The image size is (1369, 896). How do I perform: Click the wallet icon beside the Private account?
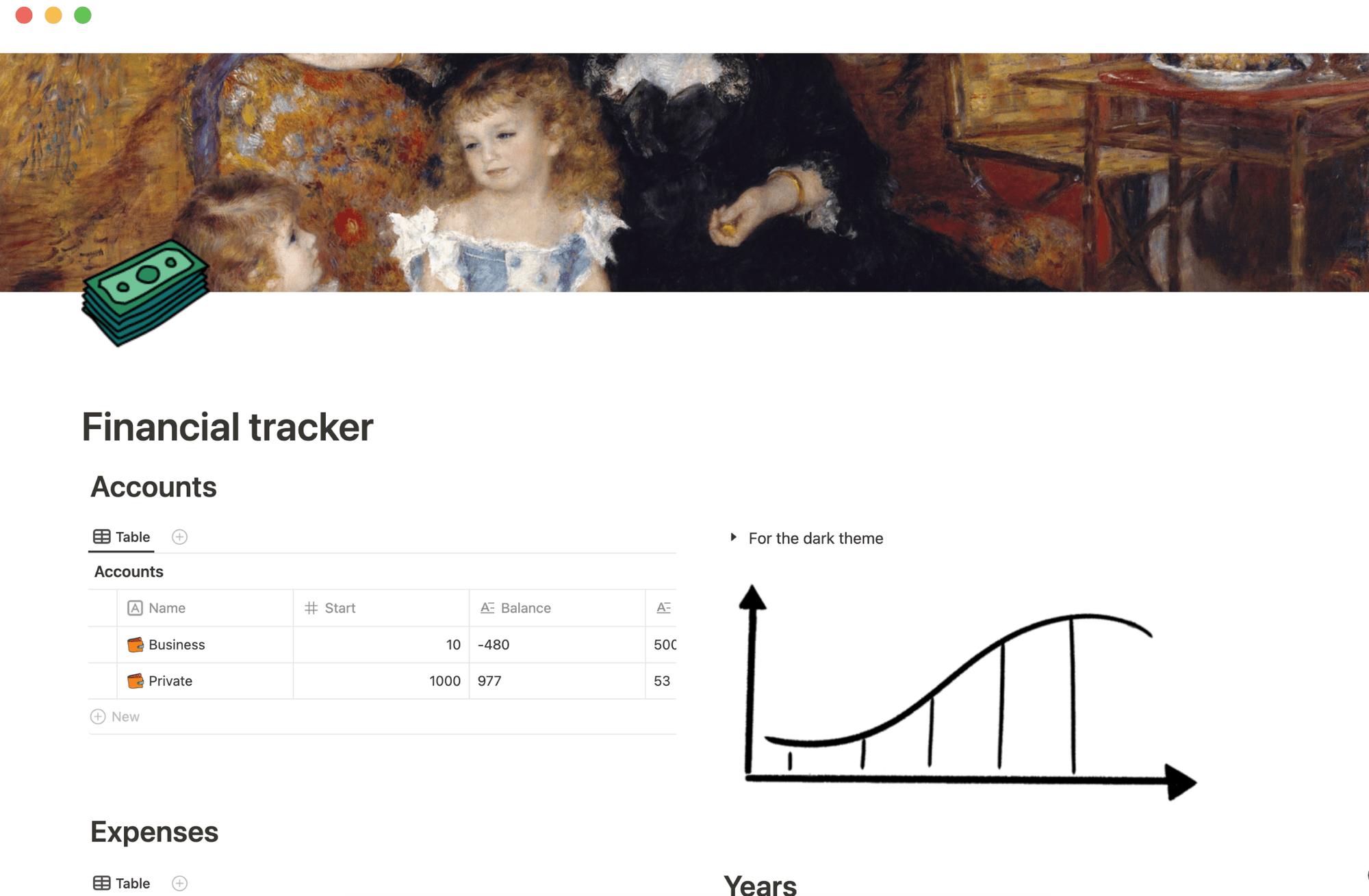click(x=135, y=680)
